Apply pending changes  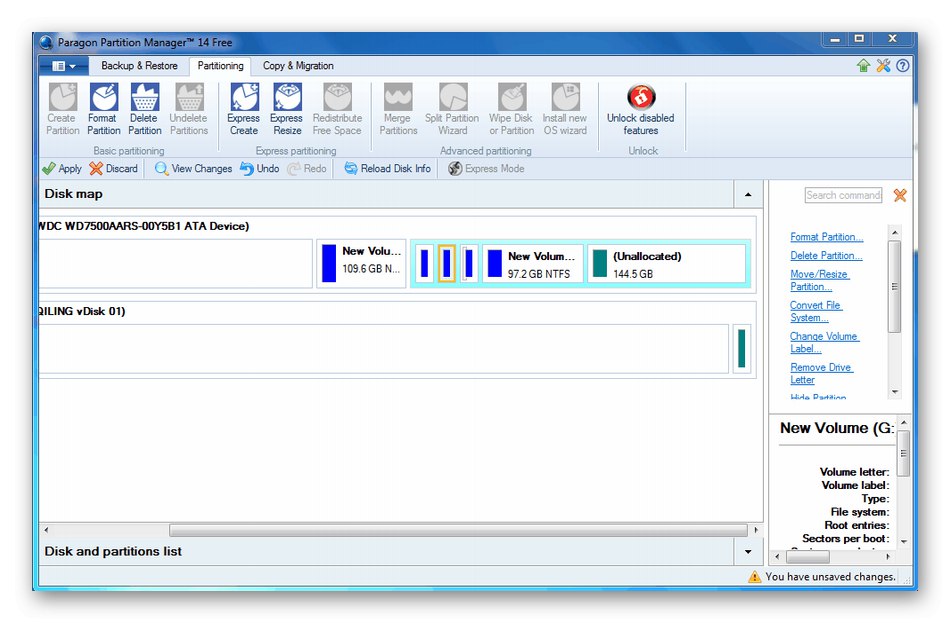tap(62, 168)
